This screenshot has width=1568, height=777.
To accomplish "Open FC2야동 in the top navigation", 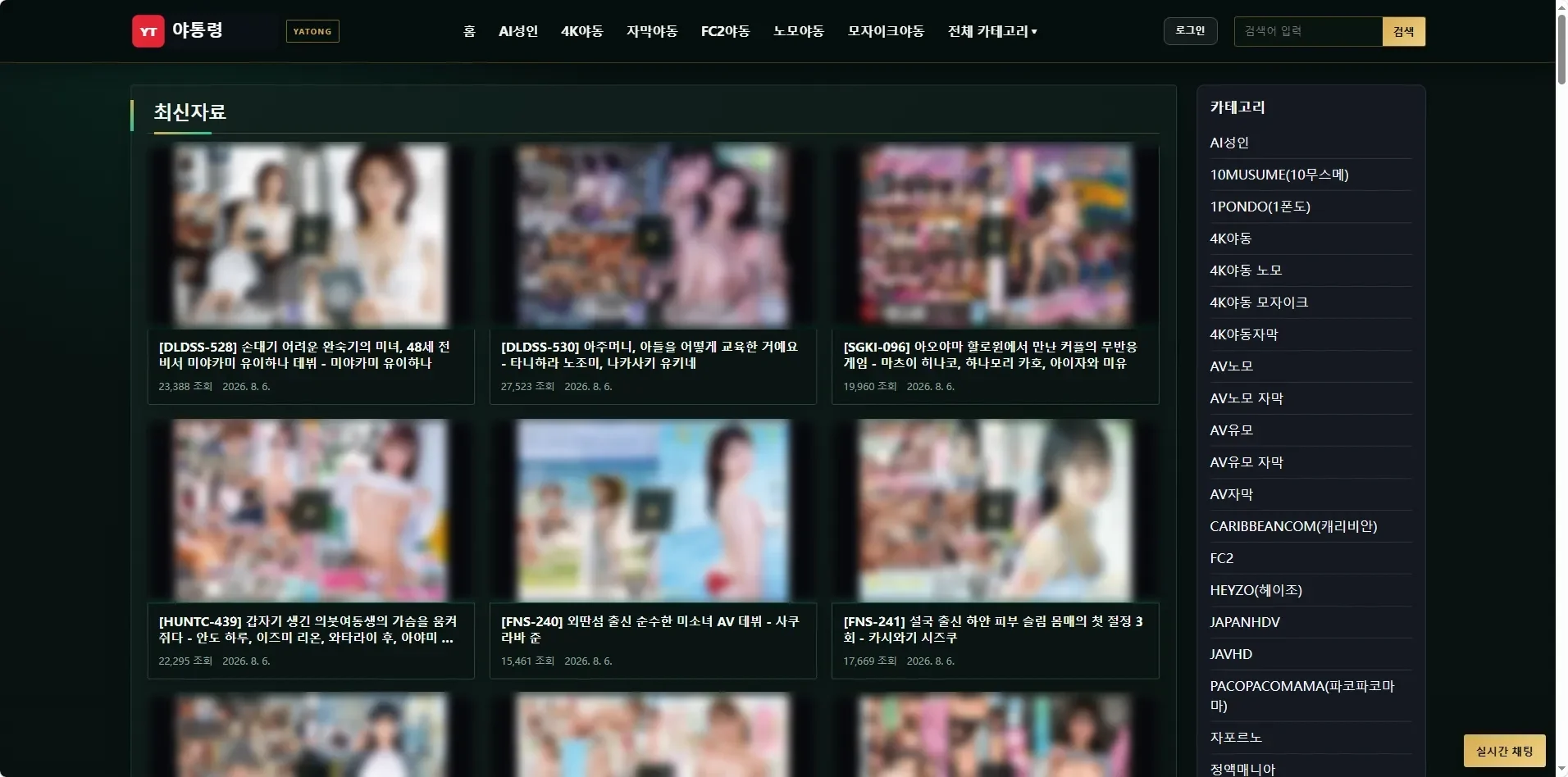I will (726, 31).
